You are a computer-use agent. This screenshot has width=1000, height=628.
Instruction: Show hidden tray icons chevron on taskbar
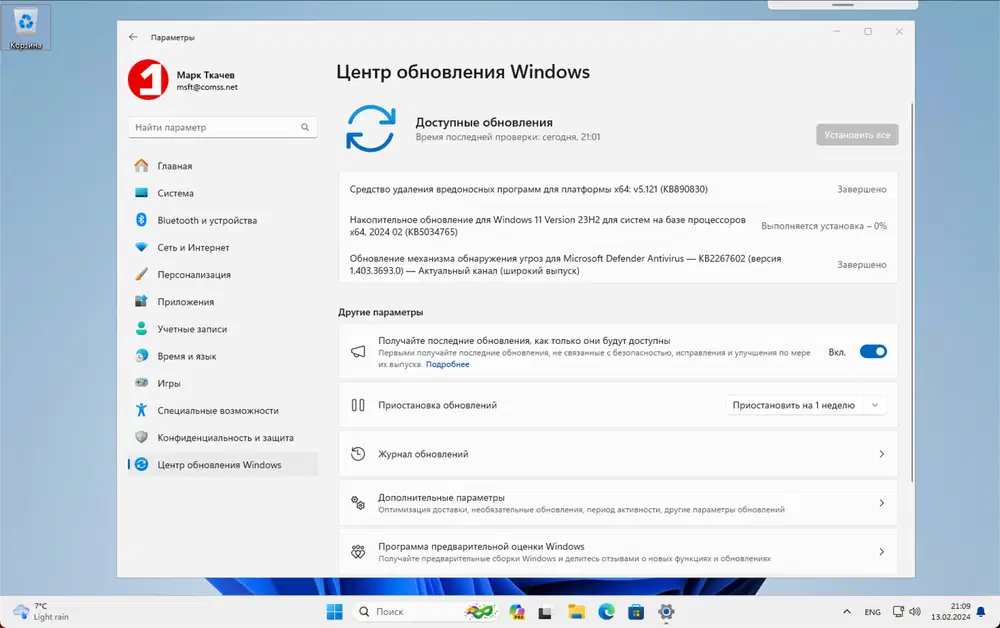pyautogui.click(x=847, y=612)
